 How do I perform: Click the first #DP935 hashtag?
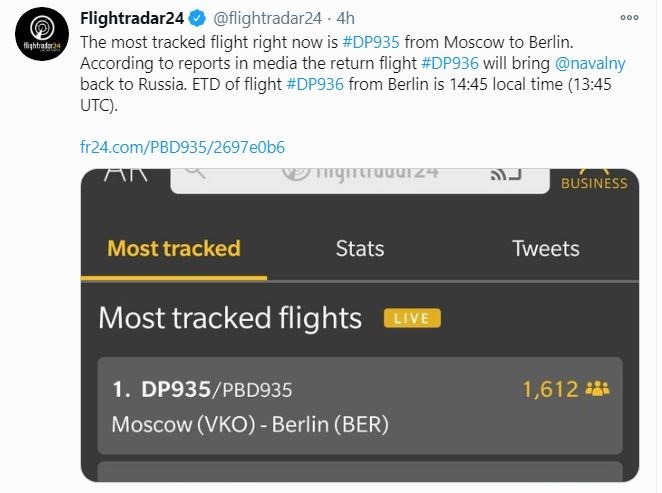(x=376, y=42)
